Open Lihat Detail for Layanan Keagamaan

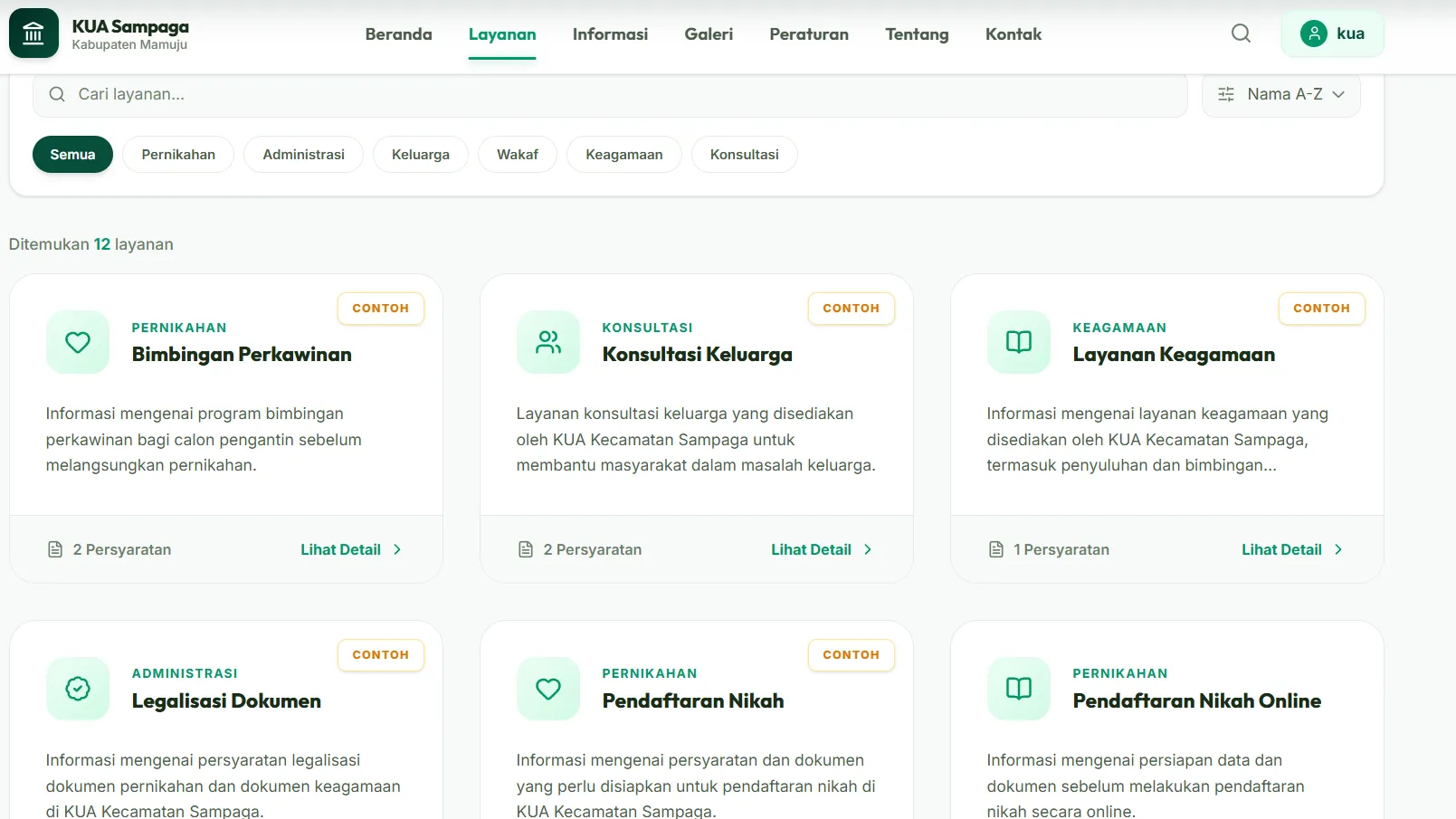(1293, 549)
